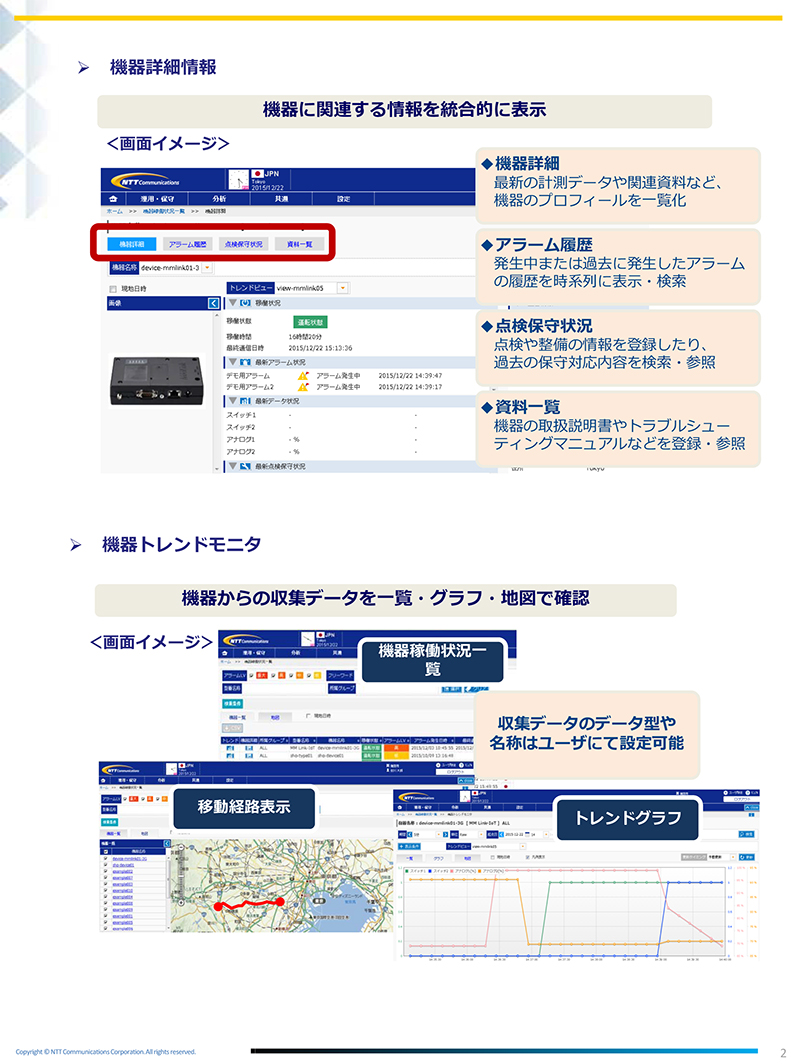
Task: Click the alarm warning icon for デモ用アラーム
Action: tap(303, 375)
